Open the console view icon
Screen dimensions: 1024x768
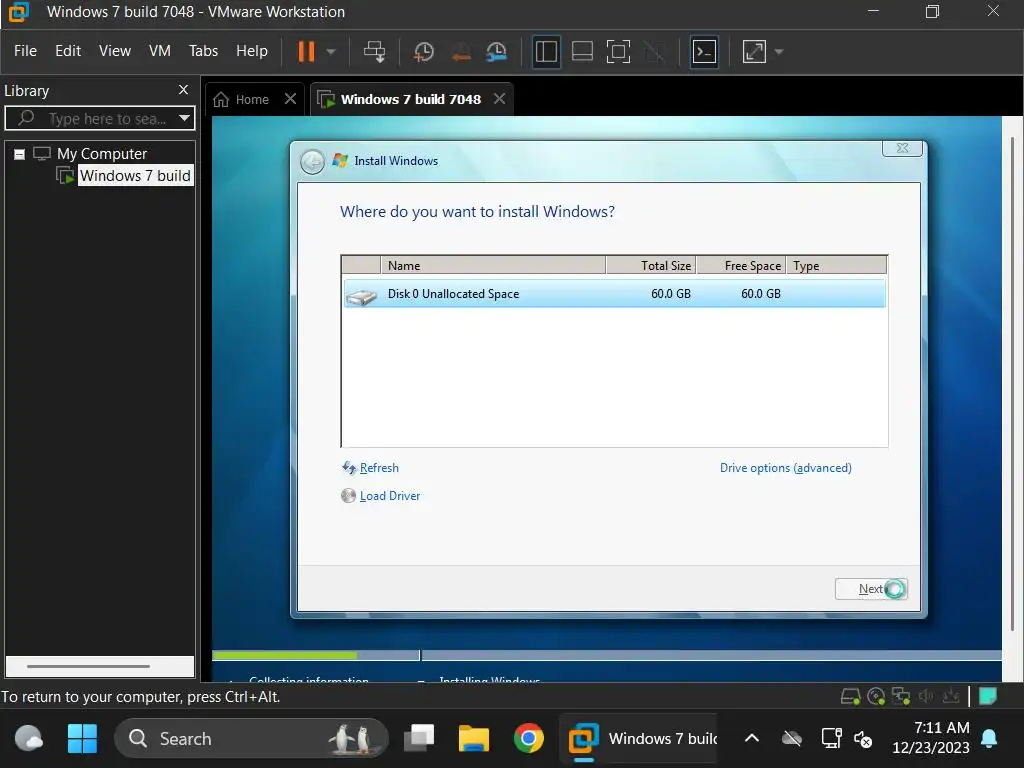704,52
